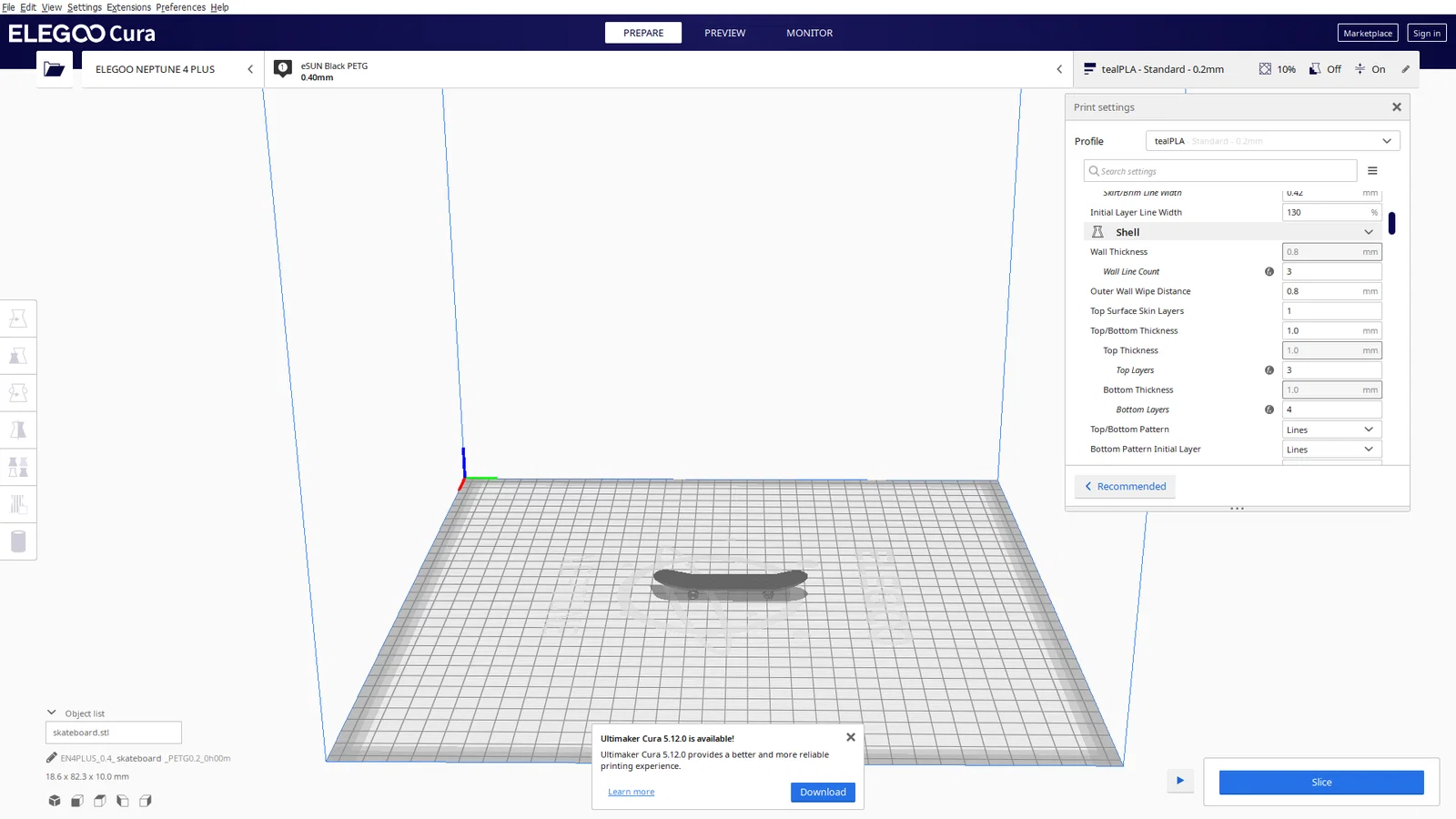
Task: Select the Rotate tool in left toolbar
Action: 18,393
